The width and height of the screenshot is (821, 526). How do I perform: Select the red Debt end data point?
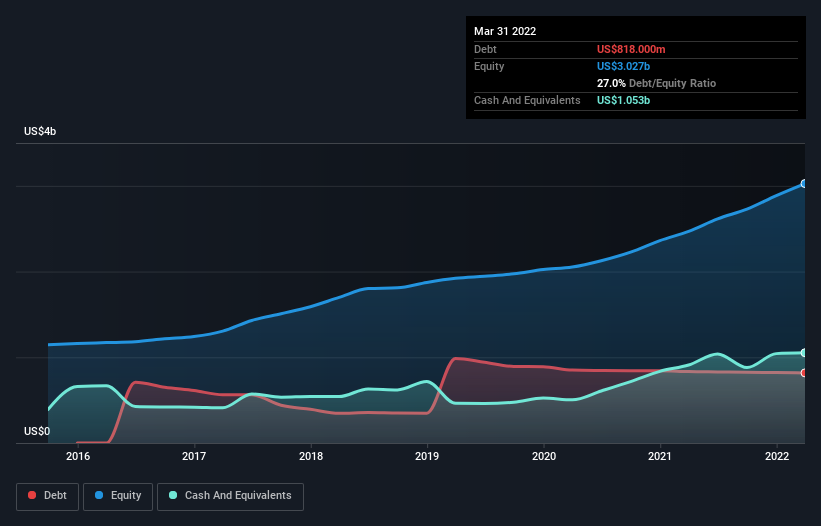pyautogui.click(x=804, y=373)
